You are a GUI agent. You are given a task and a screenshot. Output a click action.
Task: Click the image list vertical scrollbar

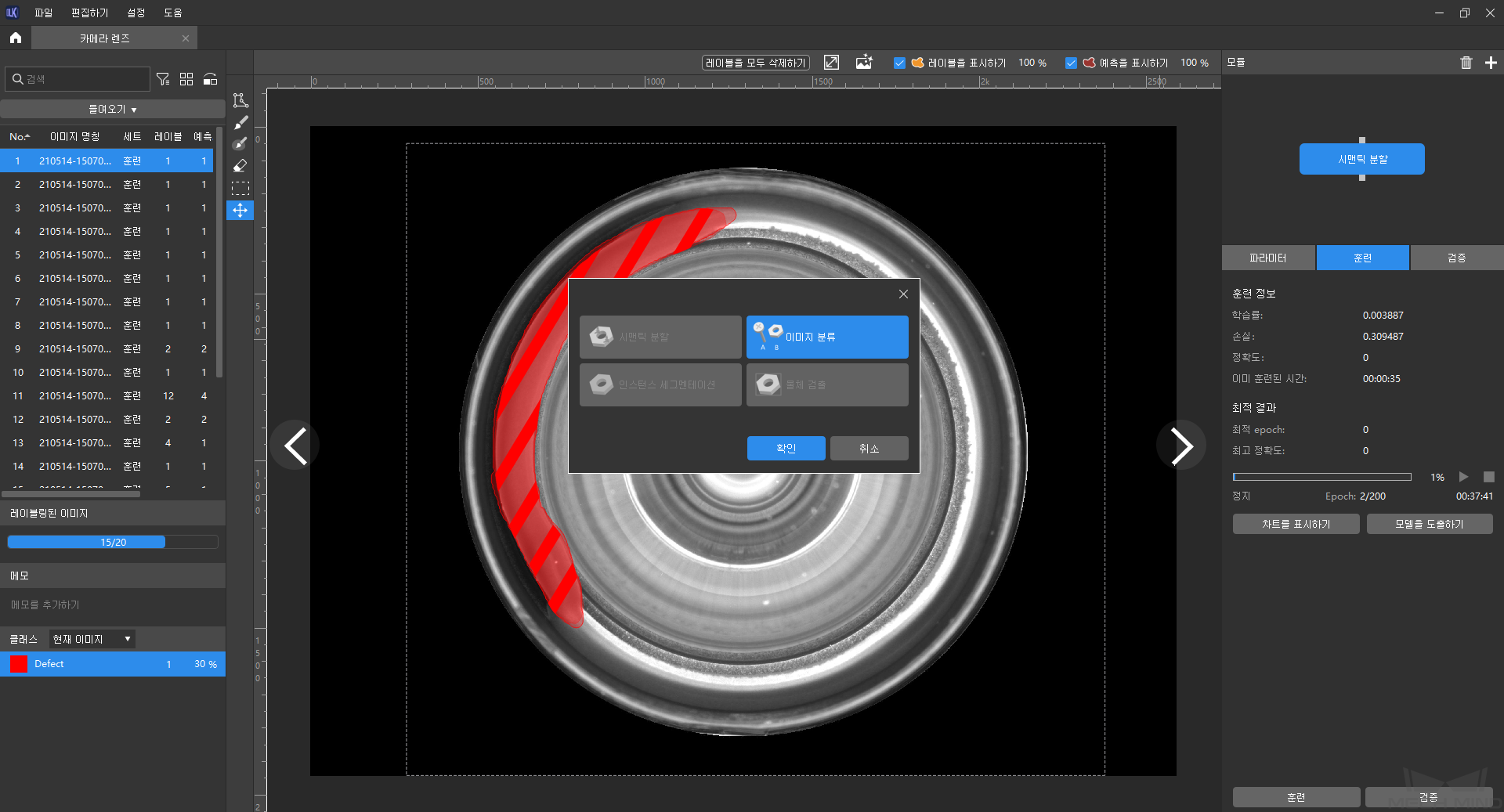pos(219,251)
